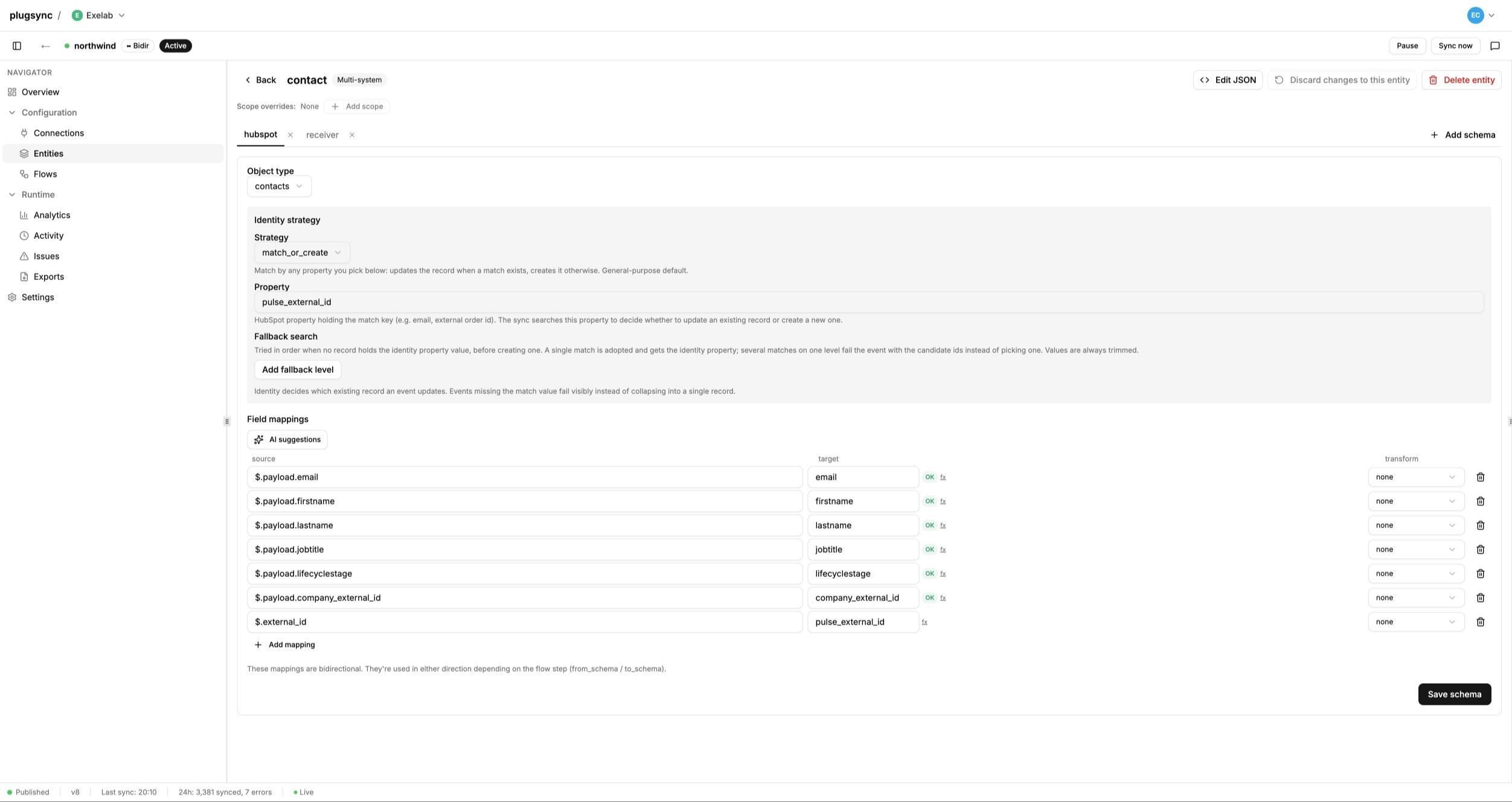Screen dimensions: 1512x802
Task: Open the match_or_create Strategy dropdown
Action: point(302,253)
